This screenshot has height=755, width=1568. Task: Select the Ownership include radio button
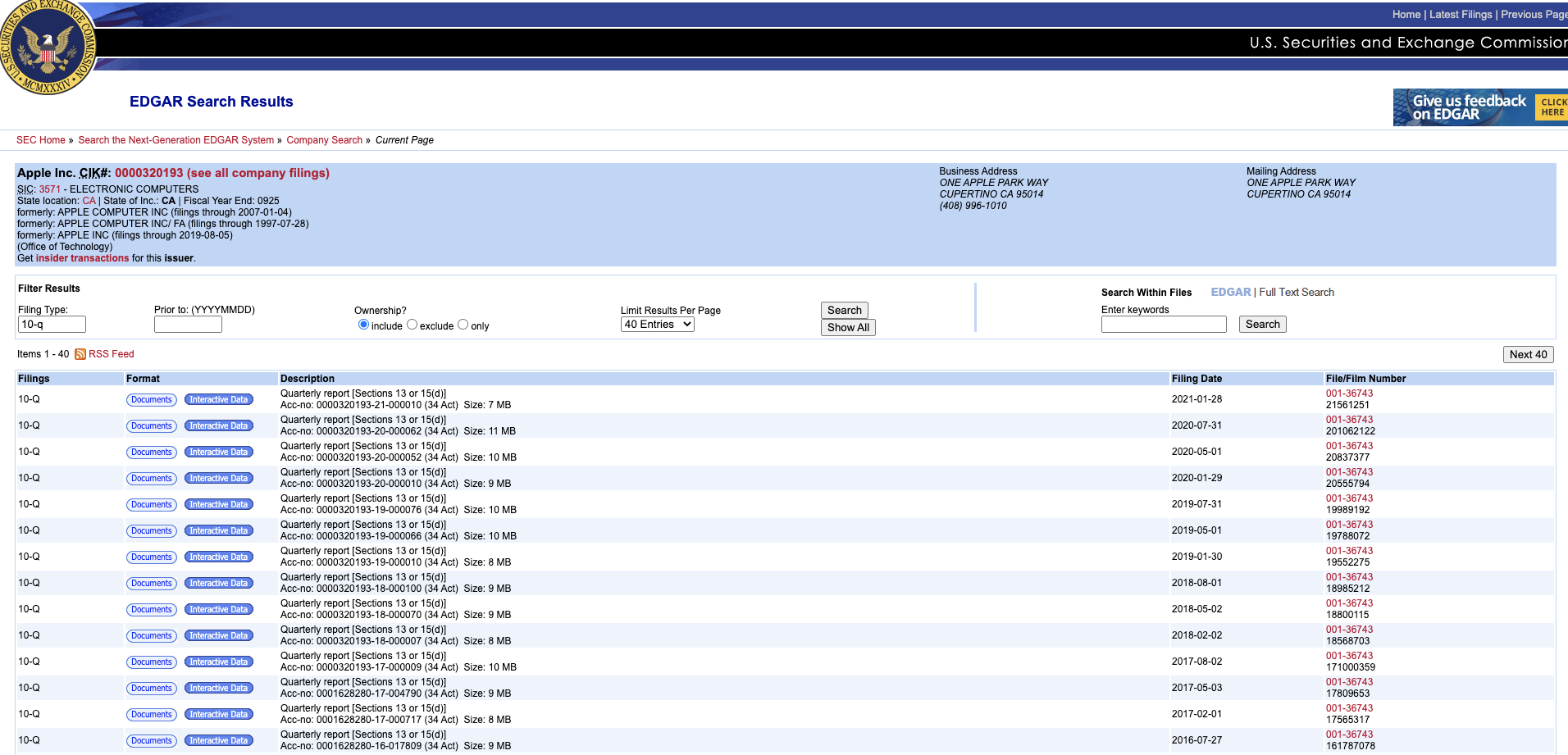click(x=363, y=325)
